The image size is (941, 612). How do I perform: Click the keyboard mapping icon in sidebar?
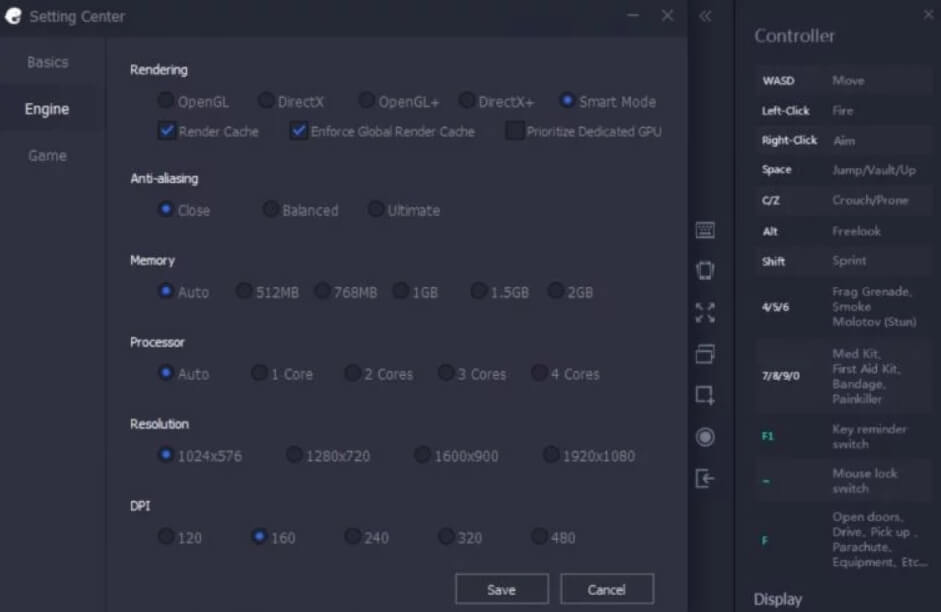click(x=705, y=231)
